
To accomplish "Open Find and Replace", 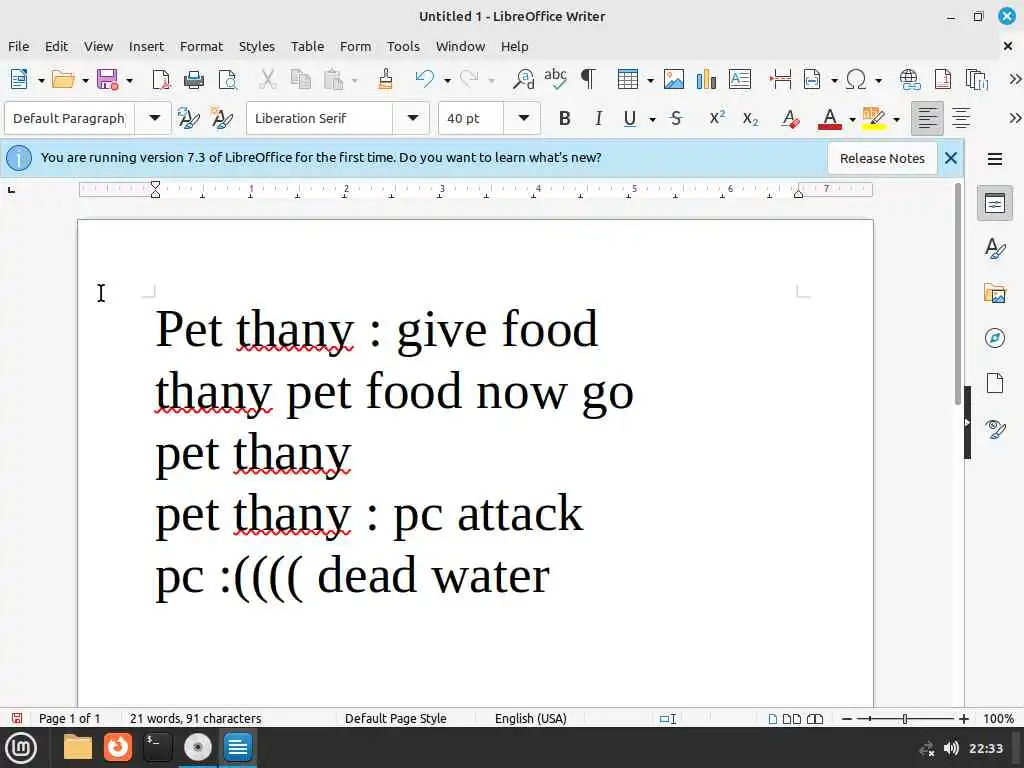I will coord(523,80).
